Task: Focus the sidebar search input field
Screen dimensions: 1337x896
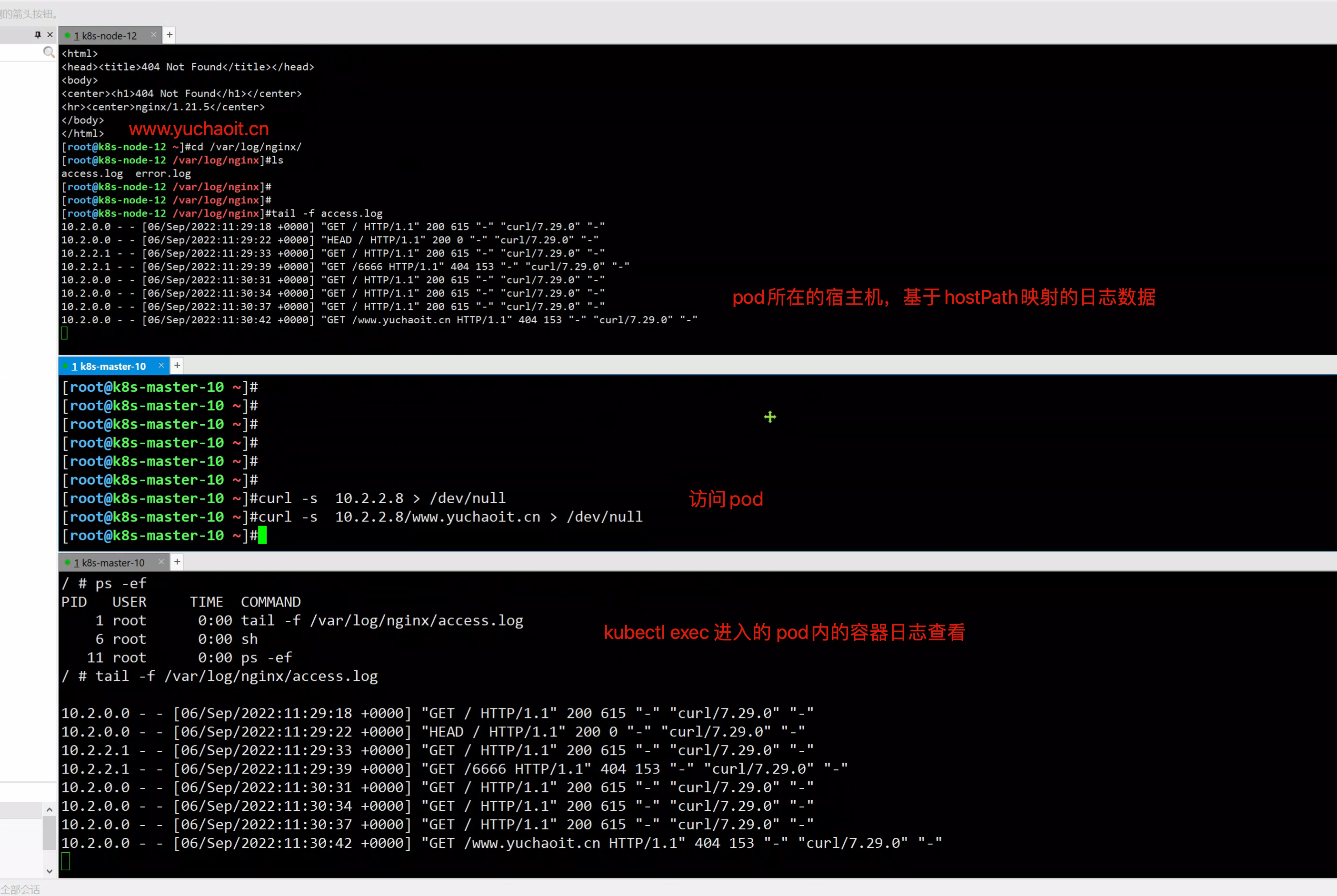Action: (20, 52)
